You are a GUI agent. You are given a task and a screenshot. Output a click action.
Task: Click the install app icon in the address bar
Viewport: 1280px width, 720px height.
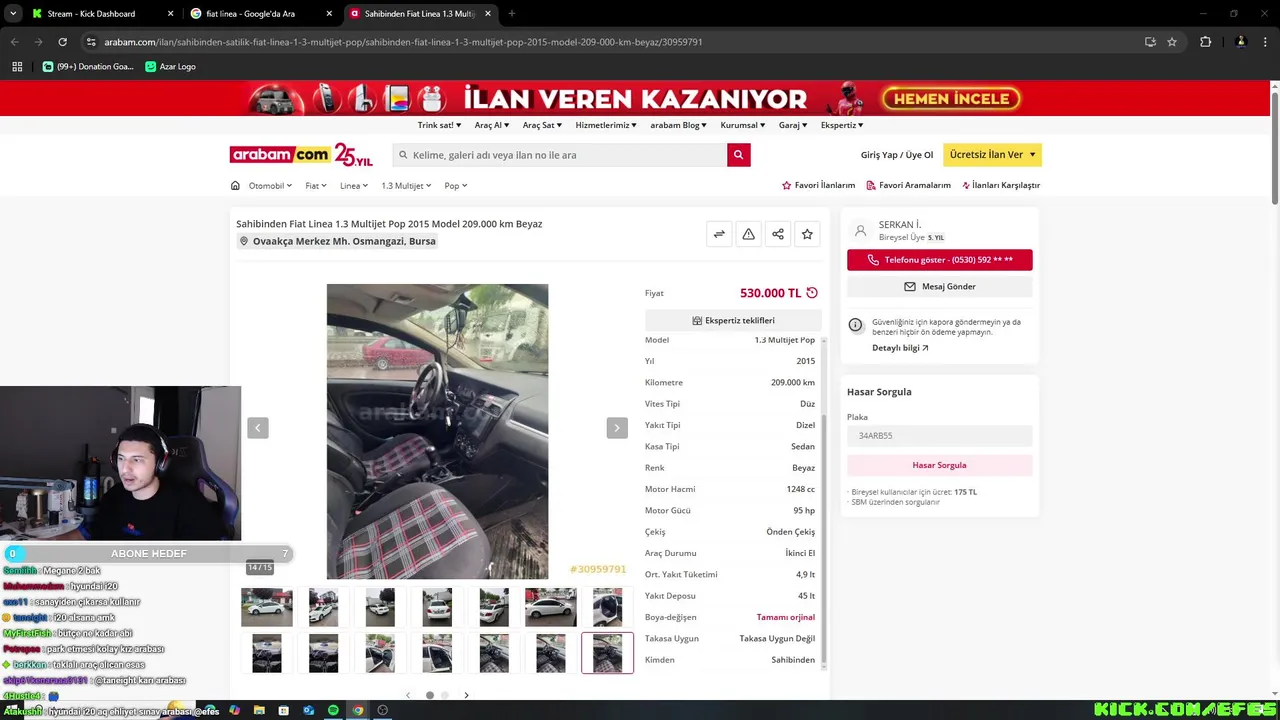[1150, 42]
